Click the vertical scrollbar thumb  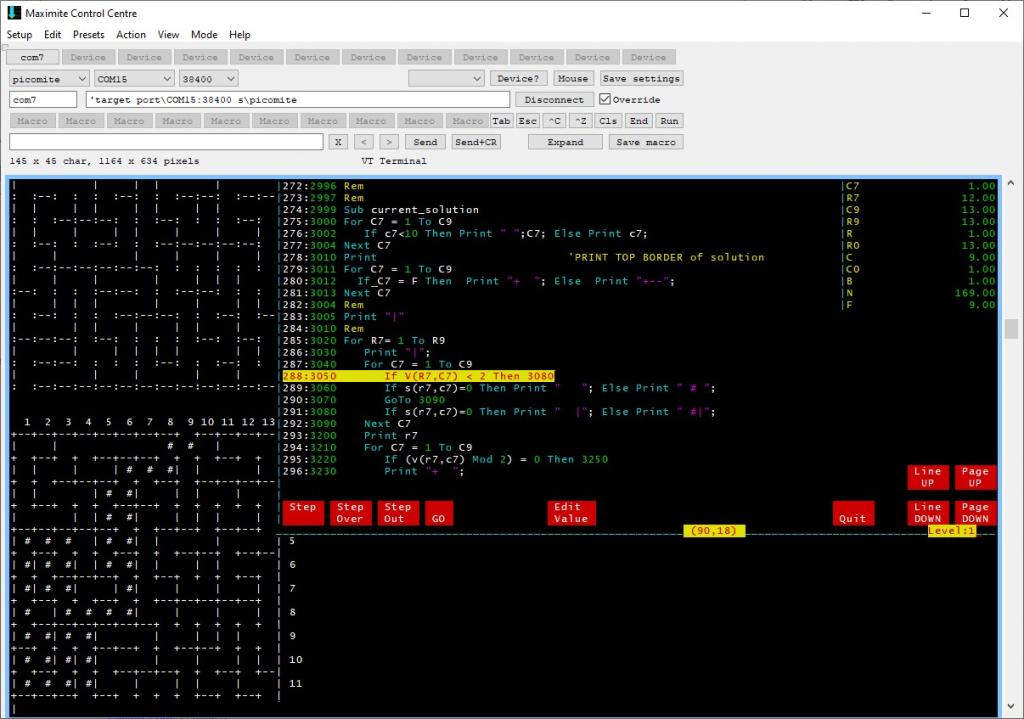pyautogui.click(x=1011, y=329)
